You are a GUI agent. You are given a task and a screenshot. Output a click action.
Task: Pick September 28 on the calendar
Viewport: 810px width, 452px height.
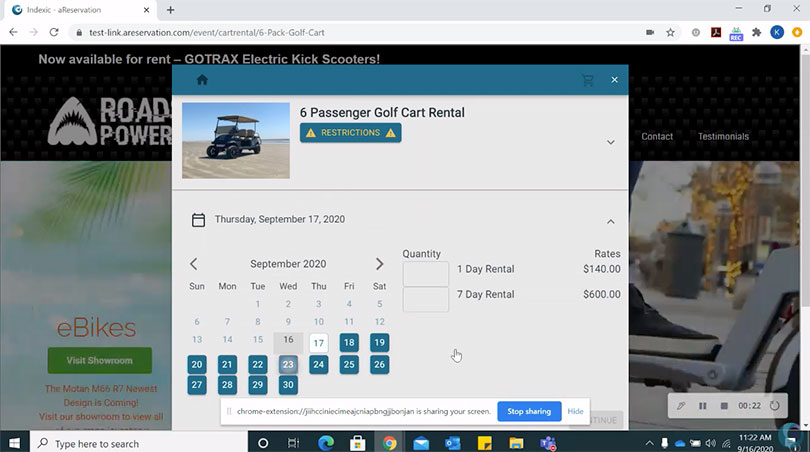[x=227, y=385]
